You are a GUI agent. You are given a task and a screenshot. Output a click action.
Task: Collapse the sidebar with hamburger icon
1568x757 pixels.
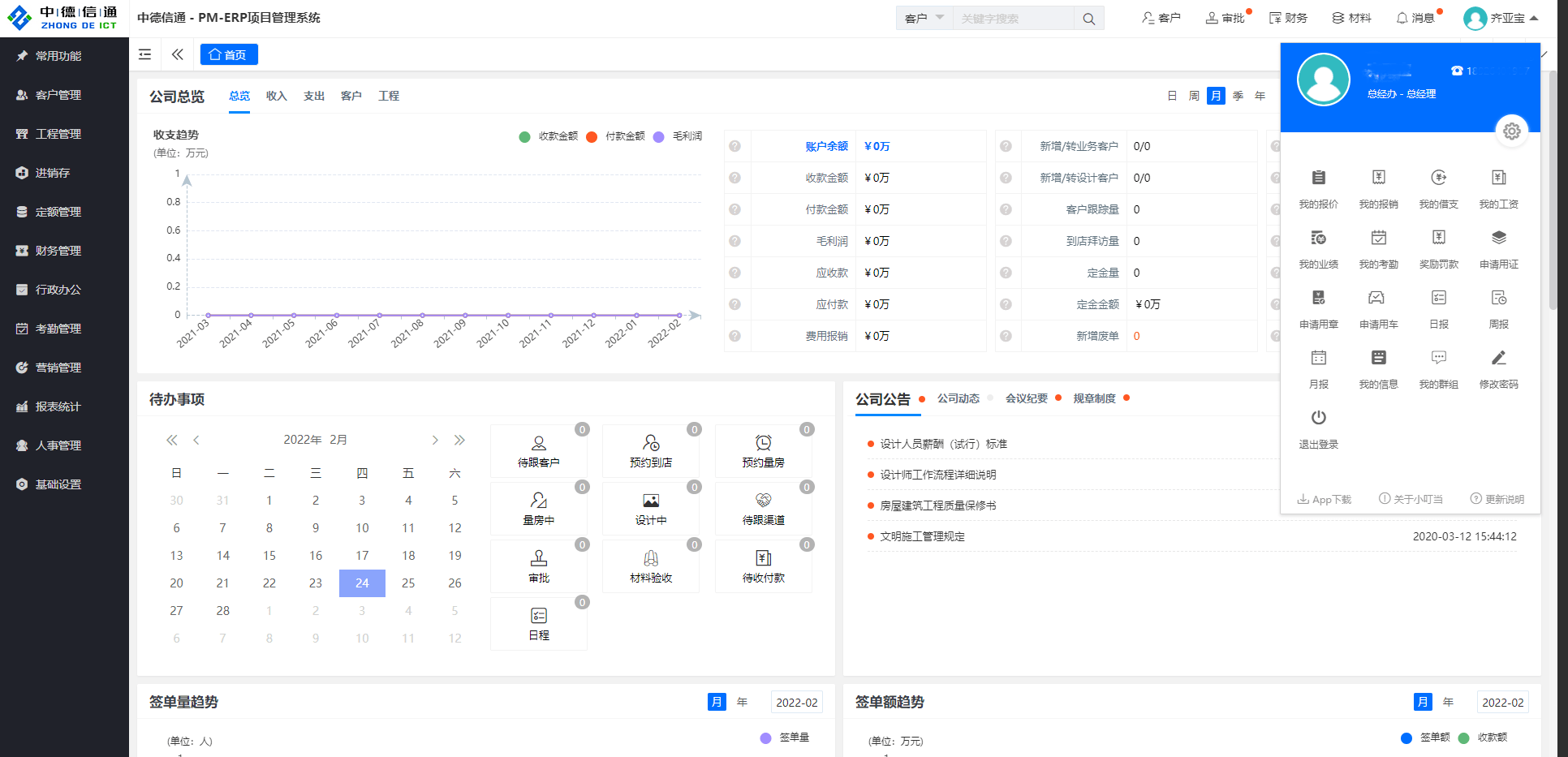click(145, 54)
